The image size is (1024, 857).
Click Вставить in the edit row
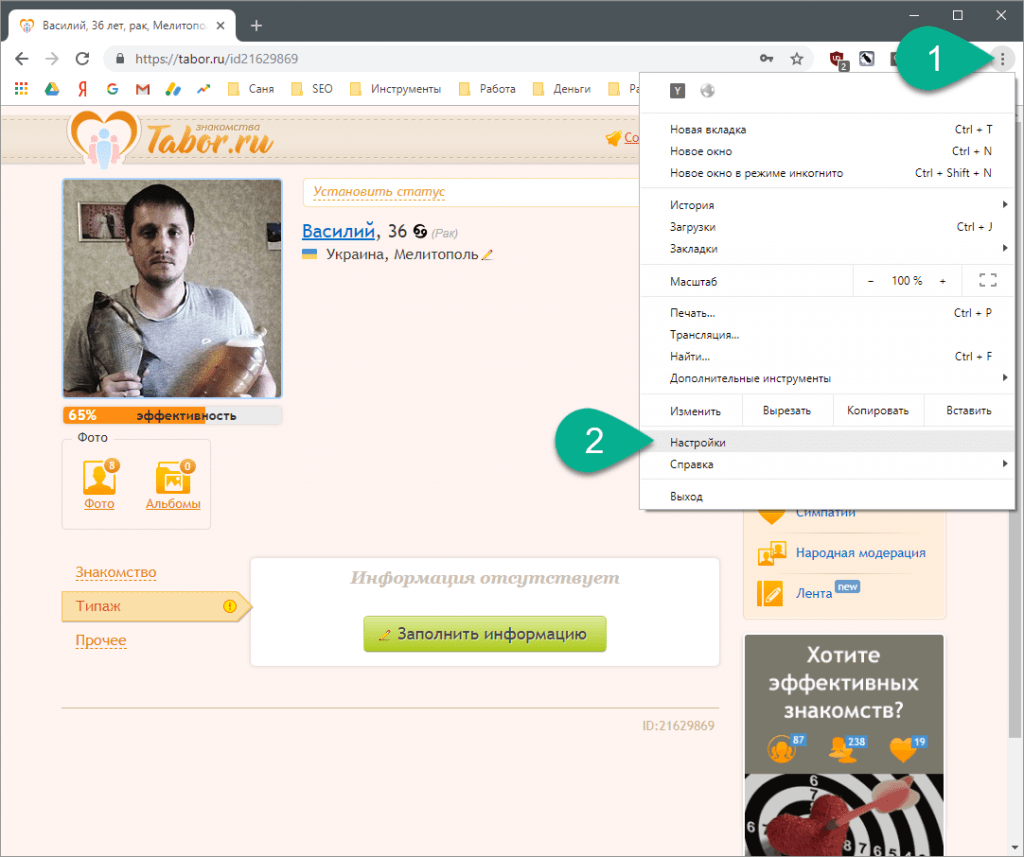click(x=968, y=411)
